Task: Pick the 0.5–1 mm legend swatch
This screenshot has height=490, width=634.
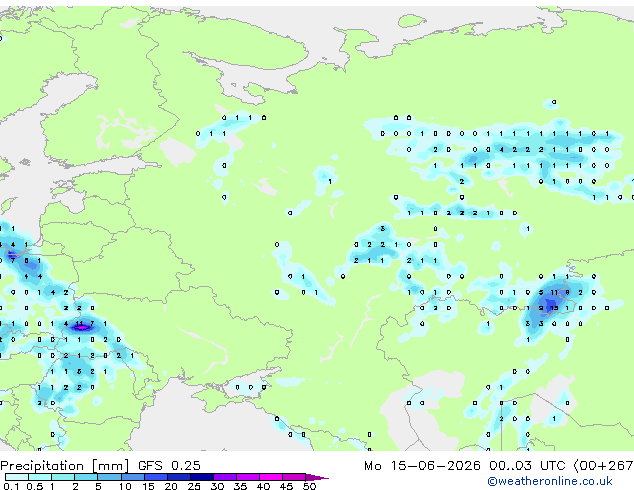Action: point(40,477)
